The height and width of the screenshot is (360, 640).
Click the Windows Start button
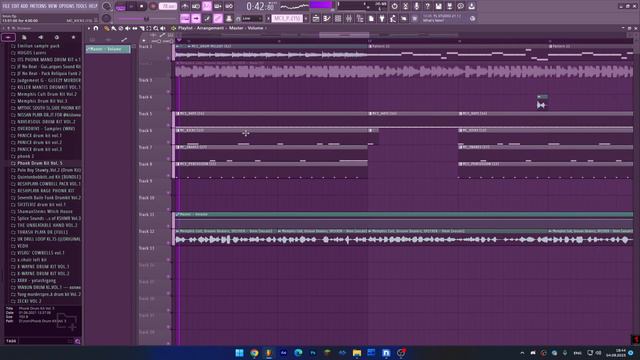point(240,353)
